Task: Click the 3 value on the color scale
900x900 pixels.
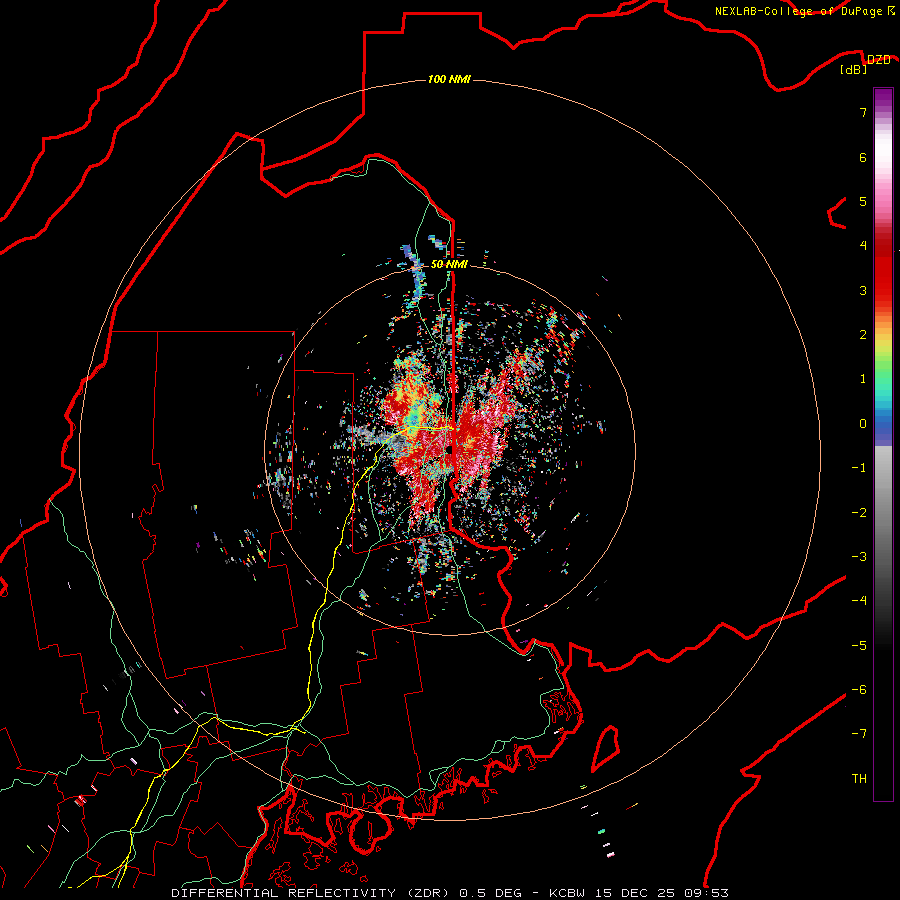Action: [x=863, y=290]
